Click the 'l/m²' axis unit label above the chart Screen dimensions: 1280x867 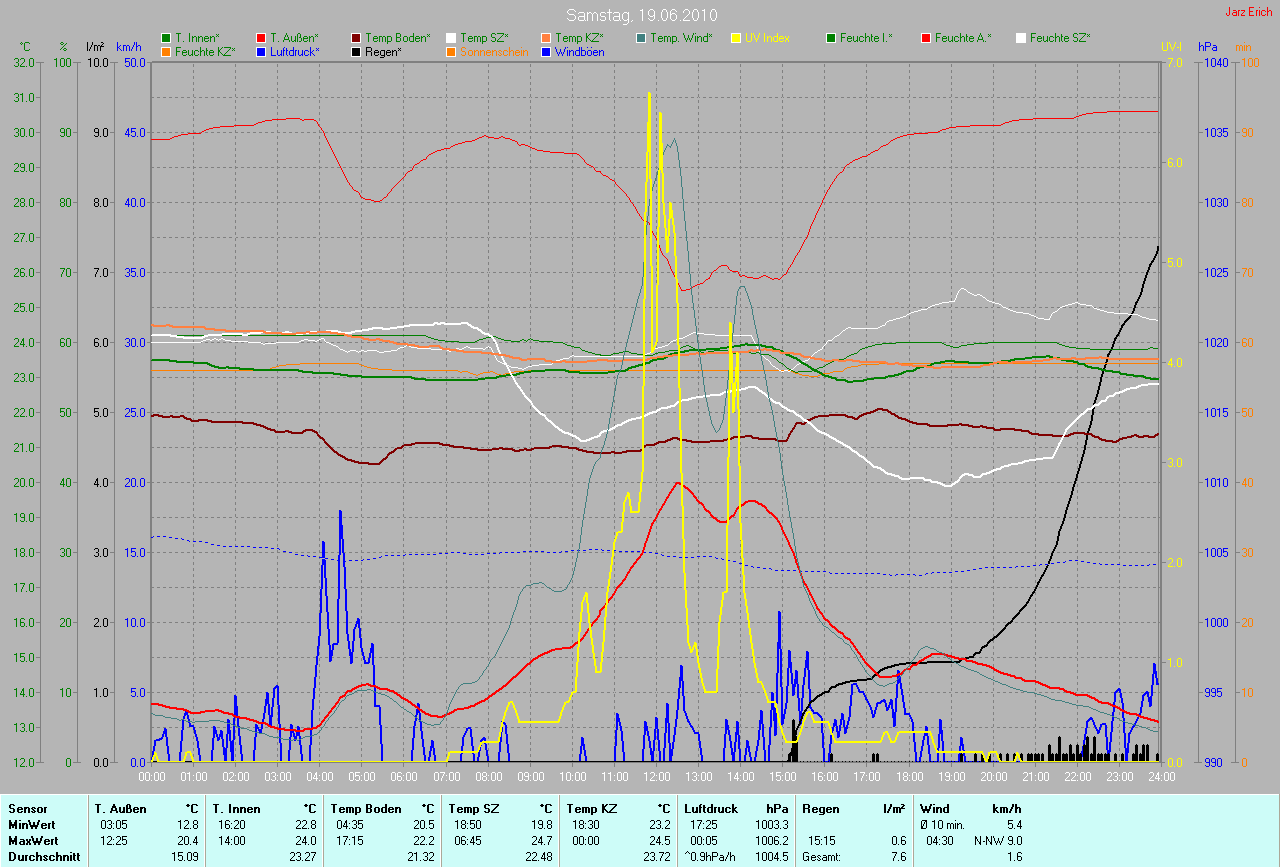(x=95, y=47)
